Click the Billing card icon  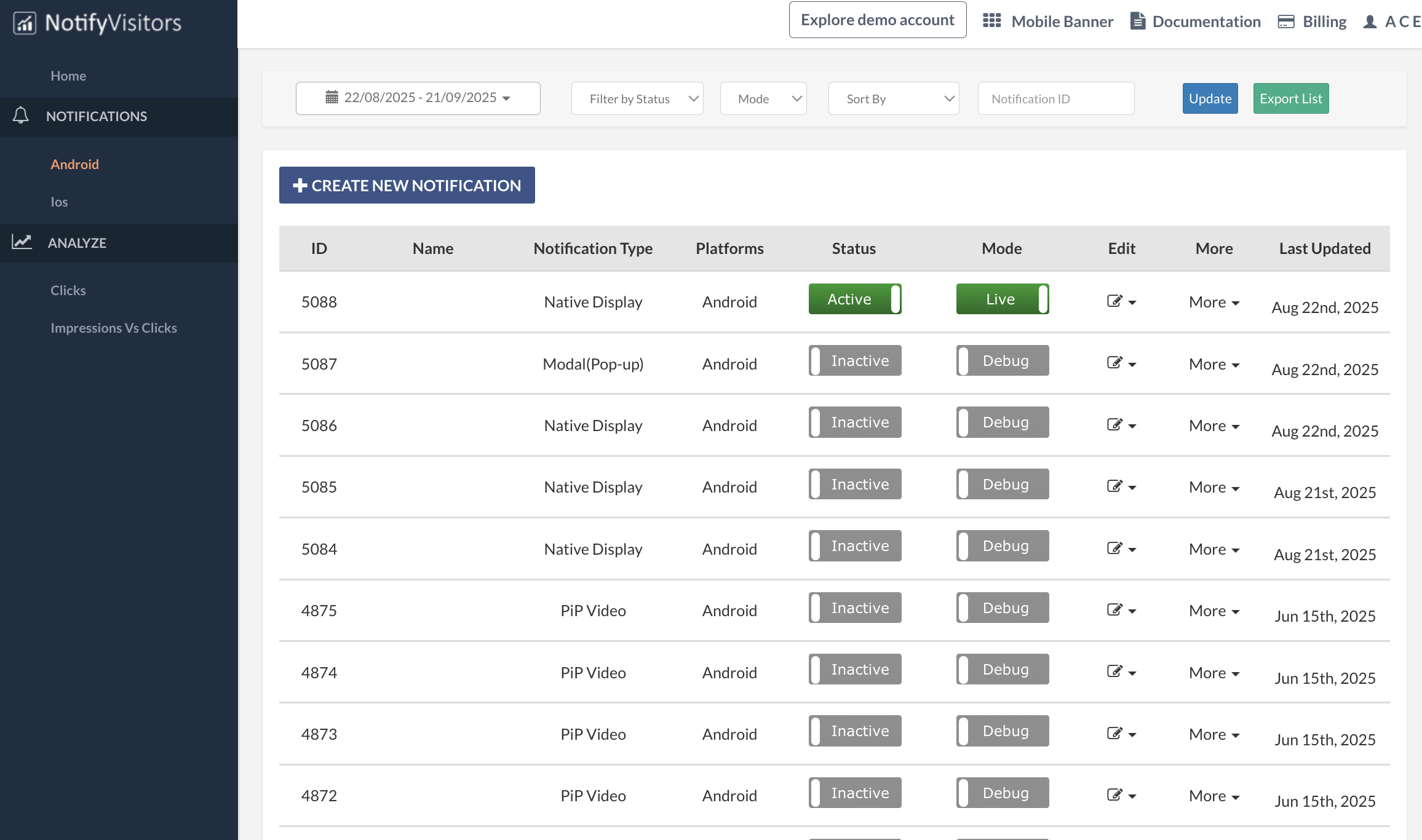(1285, 22)
